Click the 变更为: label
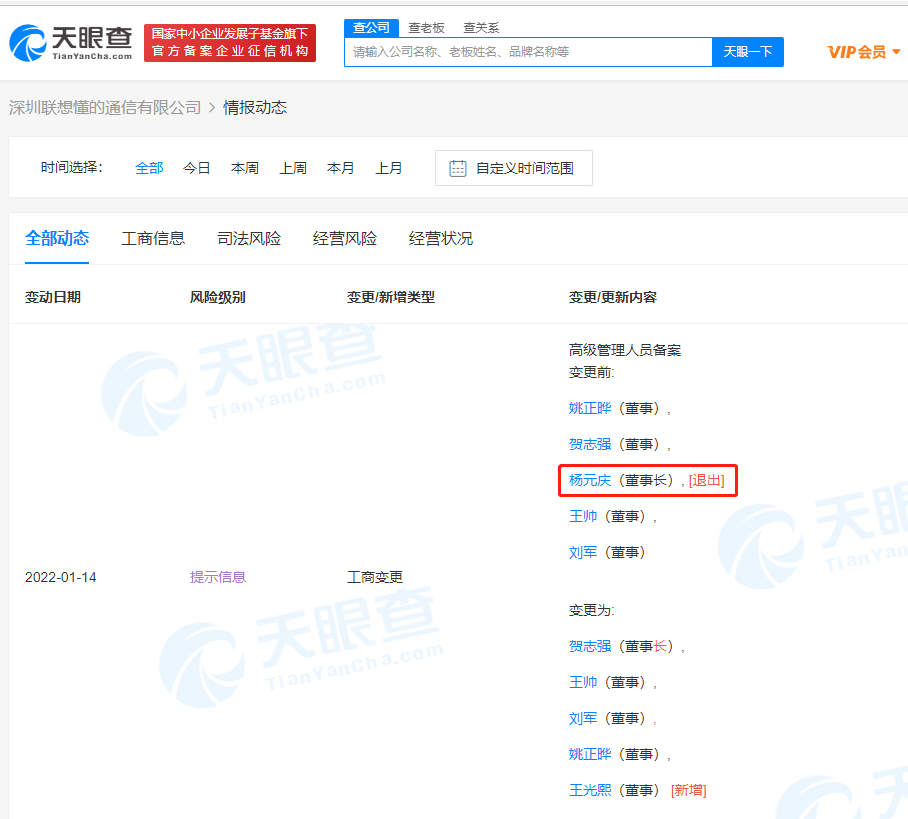 (x=591, y=610)
